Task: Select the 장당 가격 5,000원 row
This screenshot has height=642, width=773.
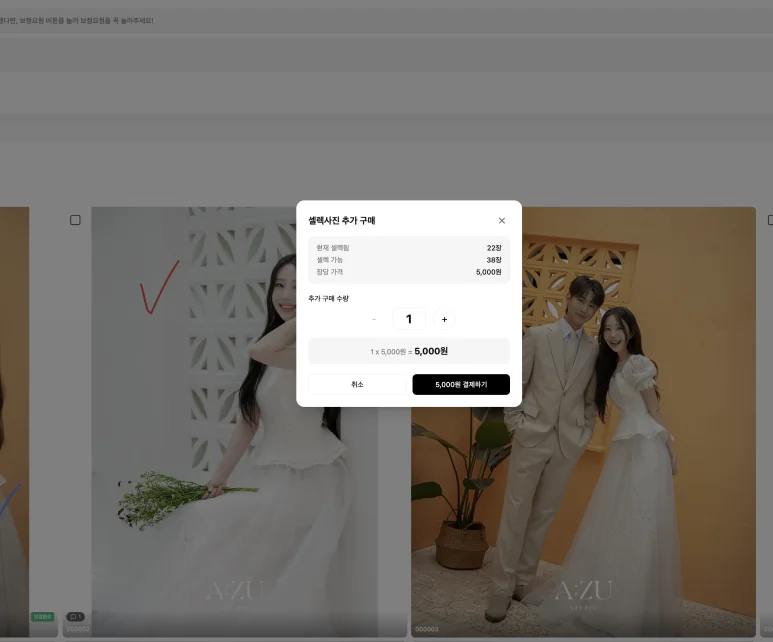Action: point(409,272)
